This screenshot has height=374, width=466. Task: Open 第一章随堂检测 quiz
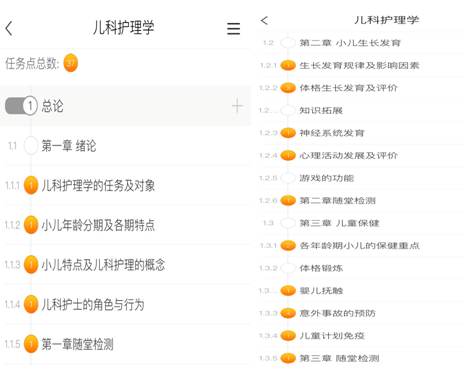click(77, 344)
